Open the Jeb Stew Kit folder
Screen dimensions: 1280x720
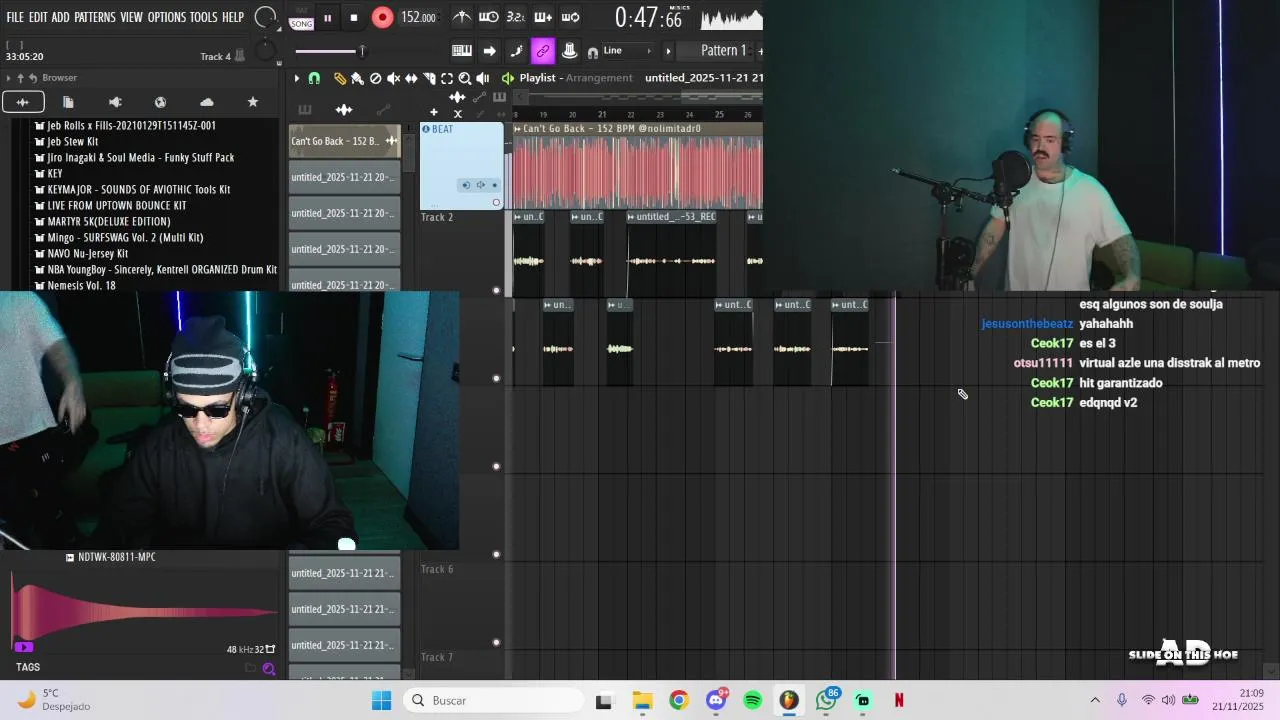[x=72, y=141]
